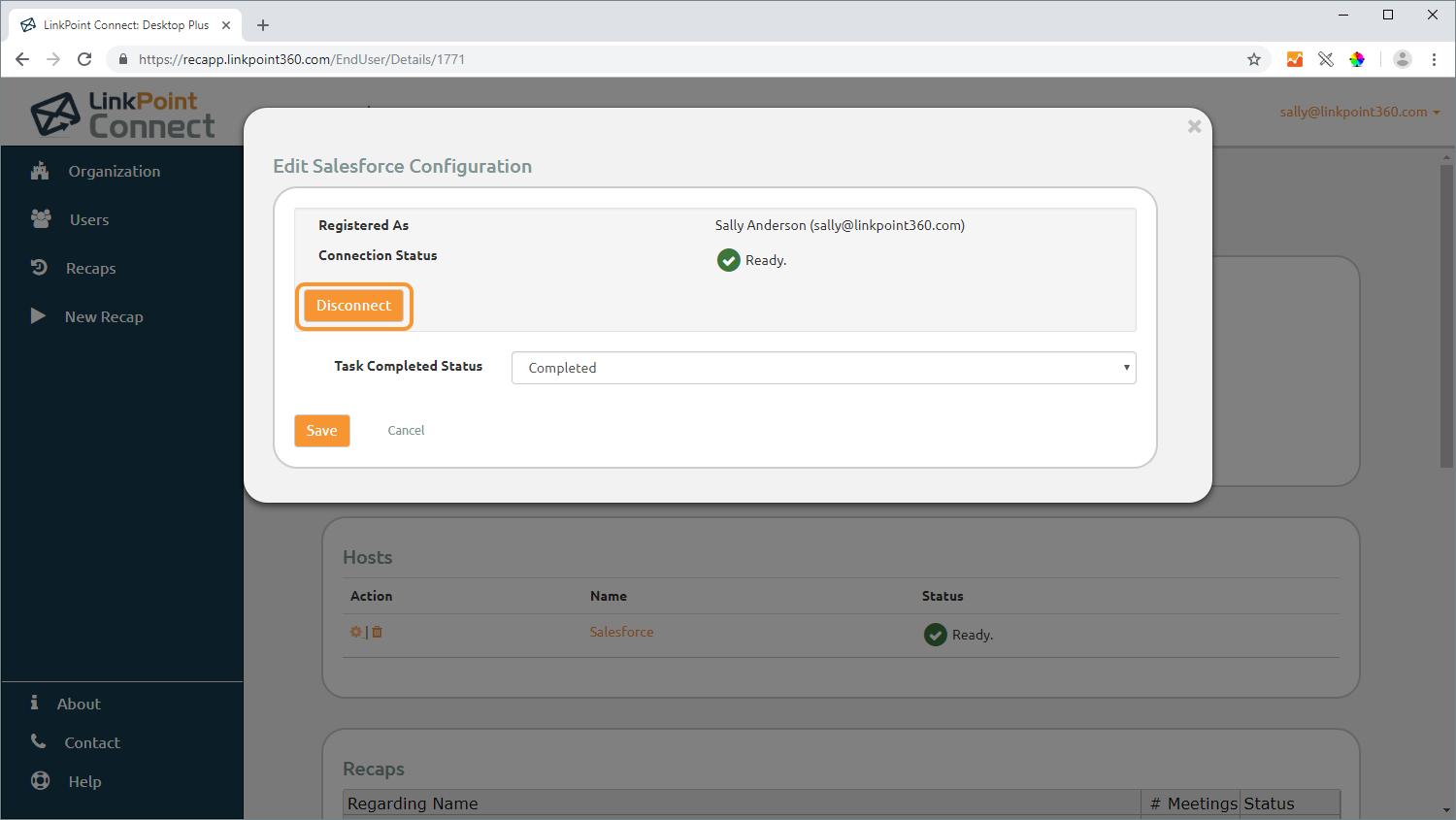This screenshot has width=1456, height=820.
Task: Click the browser forward arrow
Action: click(53, 59)
